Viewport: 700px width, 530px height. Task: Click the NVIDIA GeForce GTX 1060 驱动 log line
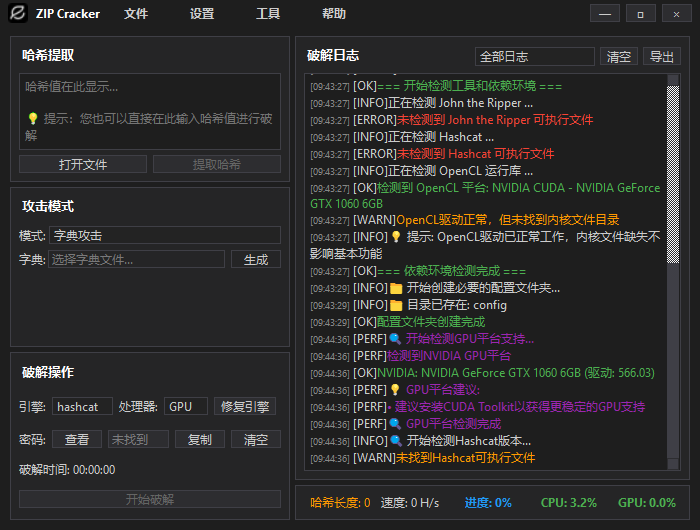483,373
